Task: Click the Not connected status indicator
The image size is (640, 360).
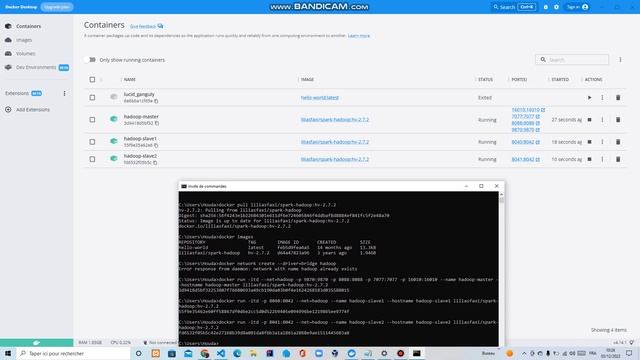Action: tap(160, 342)
